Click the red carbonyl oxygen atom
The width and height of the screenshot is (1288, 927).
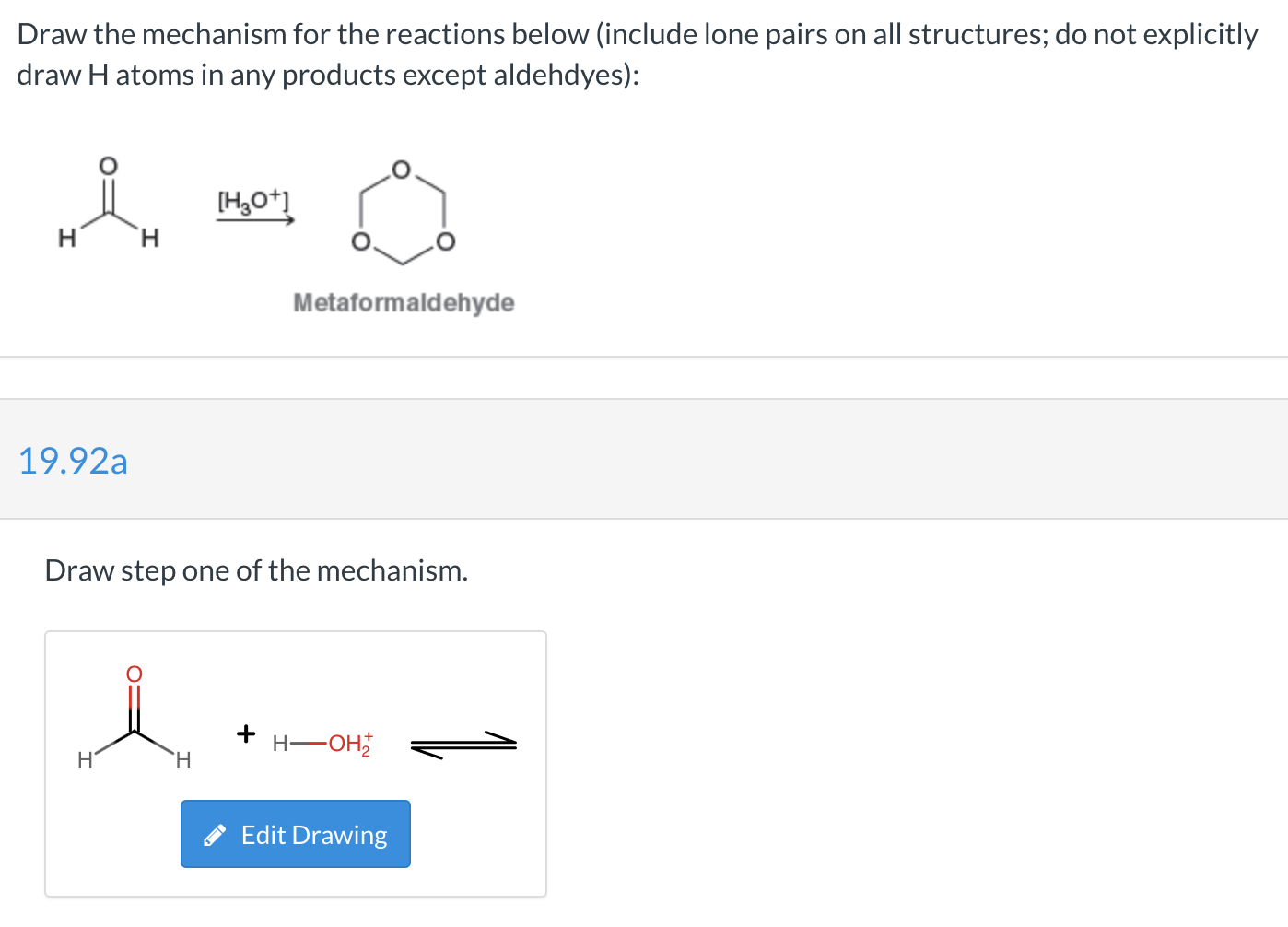[x=134, y=674]
